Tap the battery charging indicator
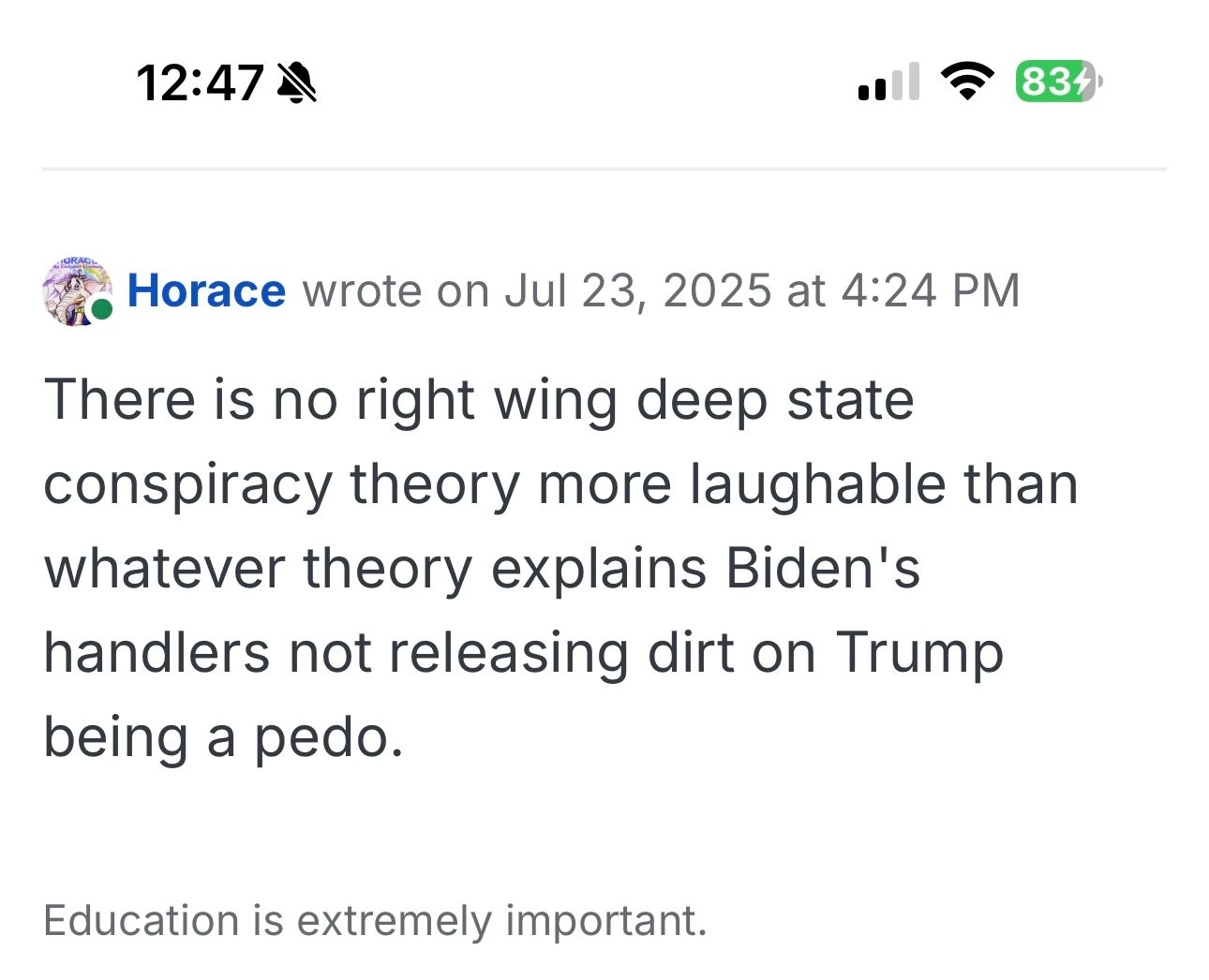 pyautogui.click(x=1058, y=82)
